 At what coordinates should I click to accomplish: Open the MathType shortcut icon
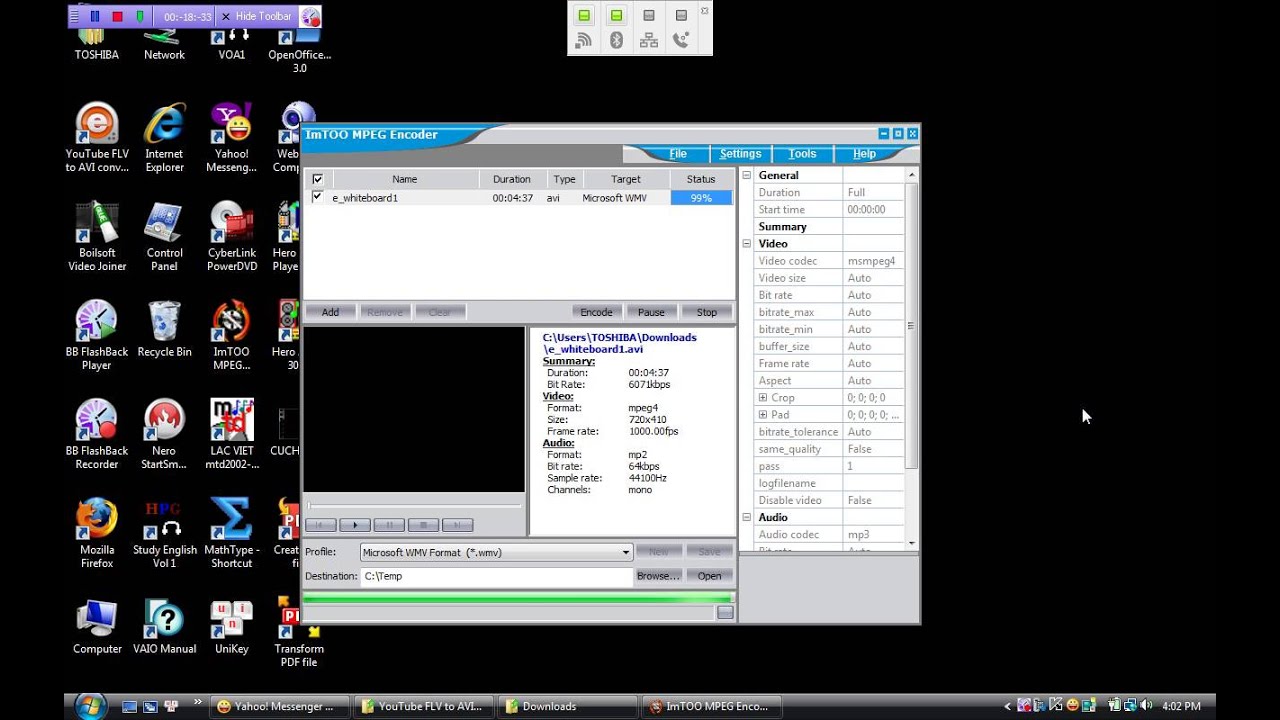click(x=231, y=534)
